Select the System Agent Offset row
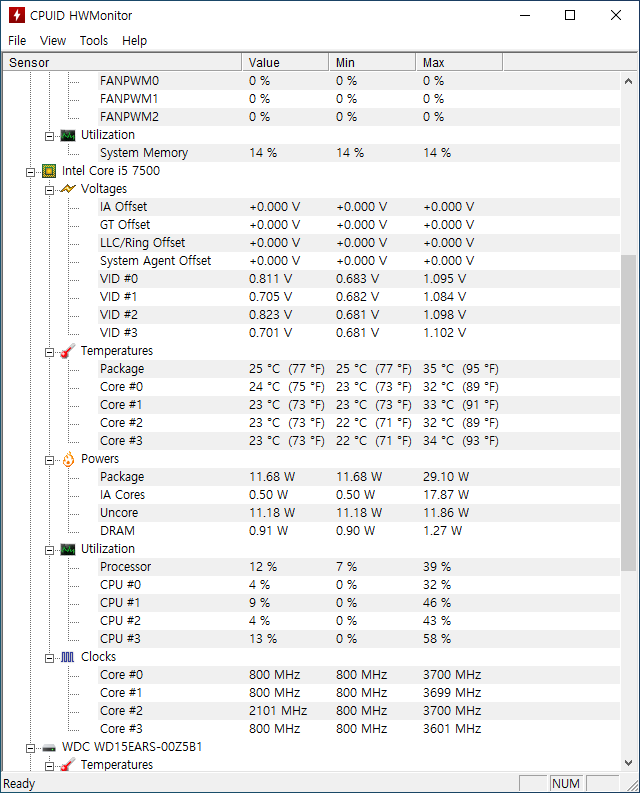Screen dimensions: 640x793 click(359, 261)
